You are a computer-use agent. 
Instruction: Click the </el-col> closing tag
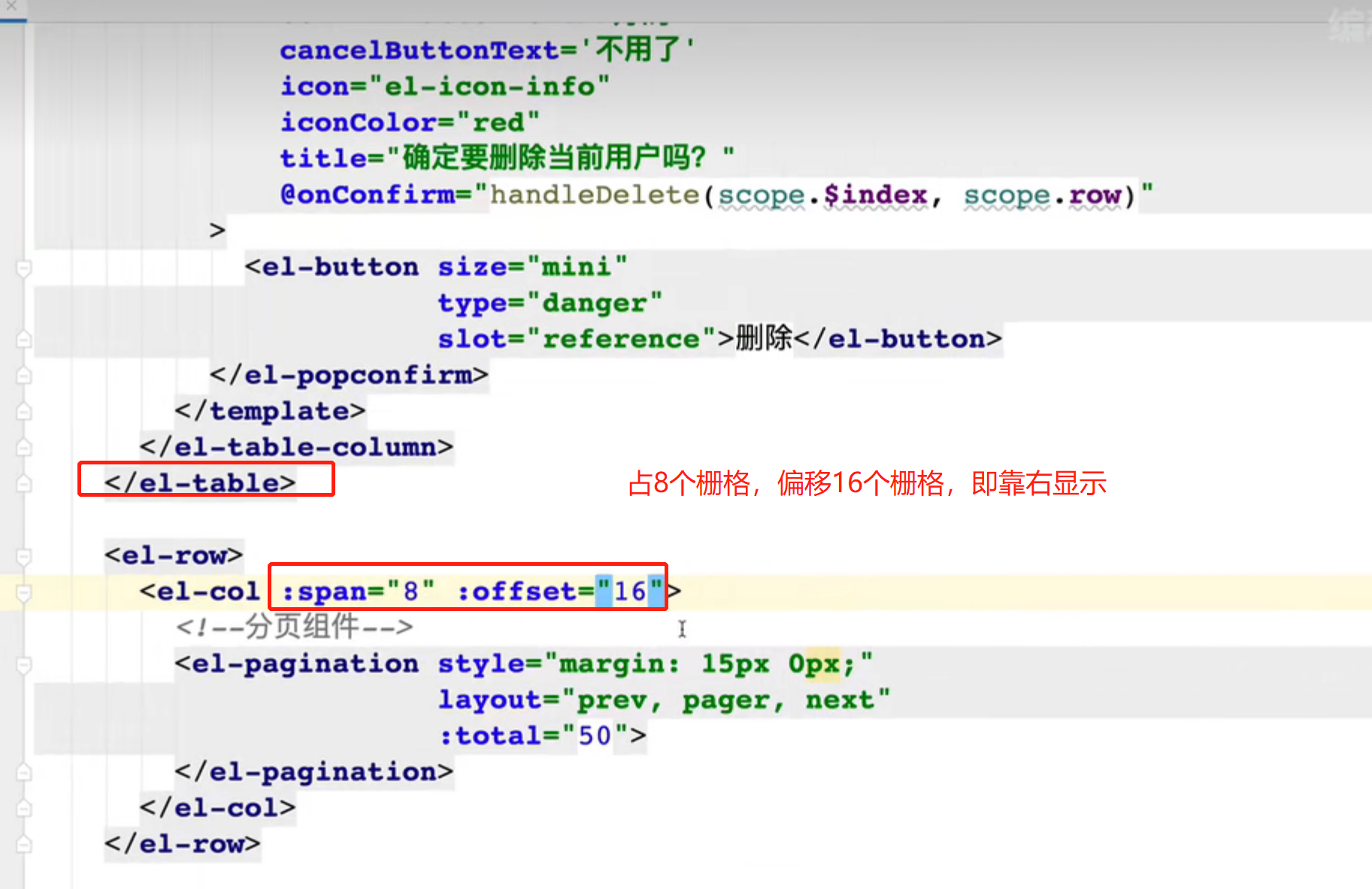click(218, 808)
